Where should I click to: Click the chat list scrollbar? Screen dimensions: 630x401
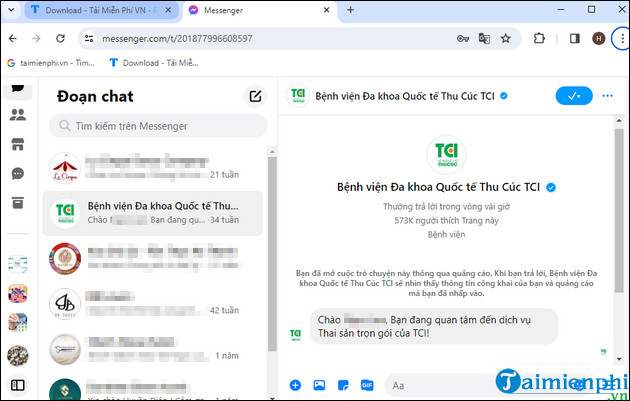pyautogui.click(x=272, y=253)
